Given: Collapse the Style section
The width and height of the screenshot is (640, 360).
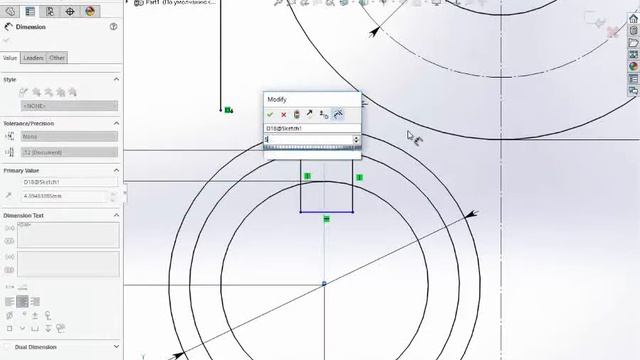Looking at the screenshot, I should click(x=116, y=79).
